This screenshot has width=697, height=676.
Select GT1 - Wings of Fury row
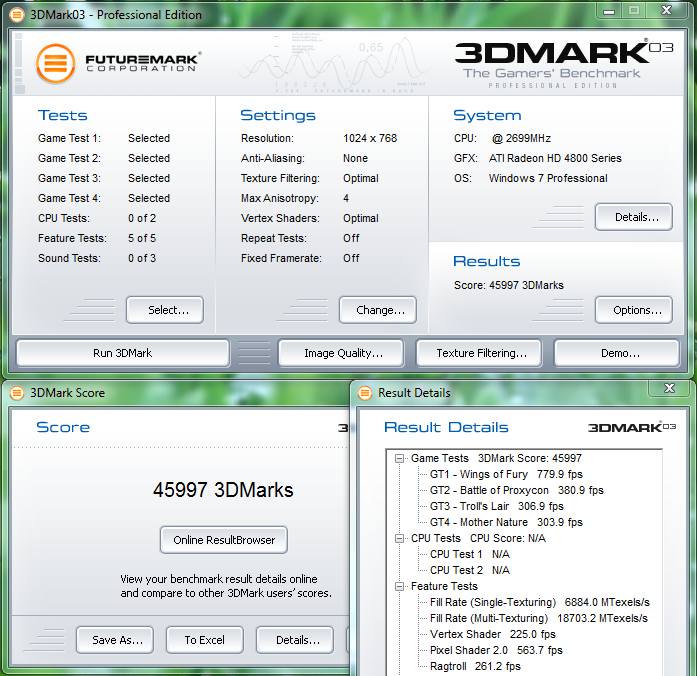pyautogui.click(x=506, y=474)
